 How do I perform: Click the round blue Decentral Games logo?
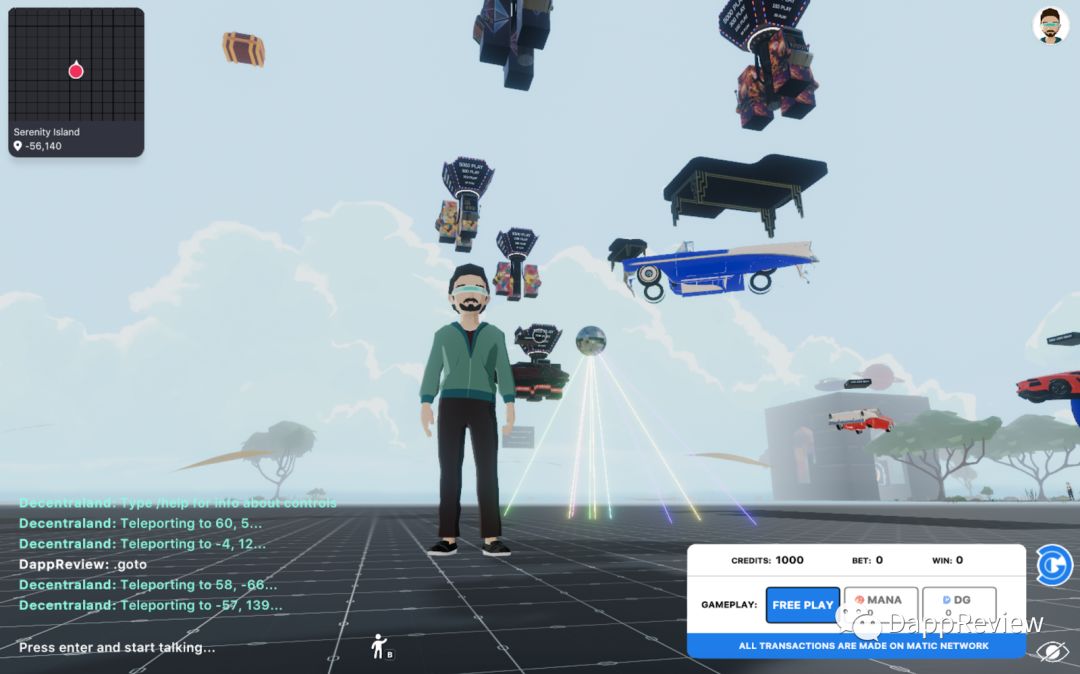pos(1055,565)
